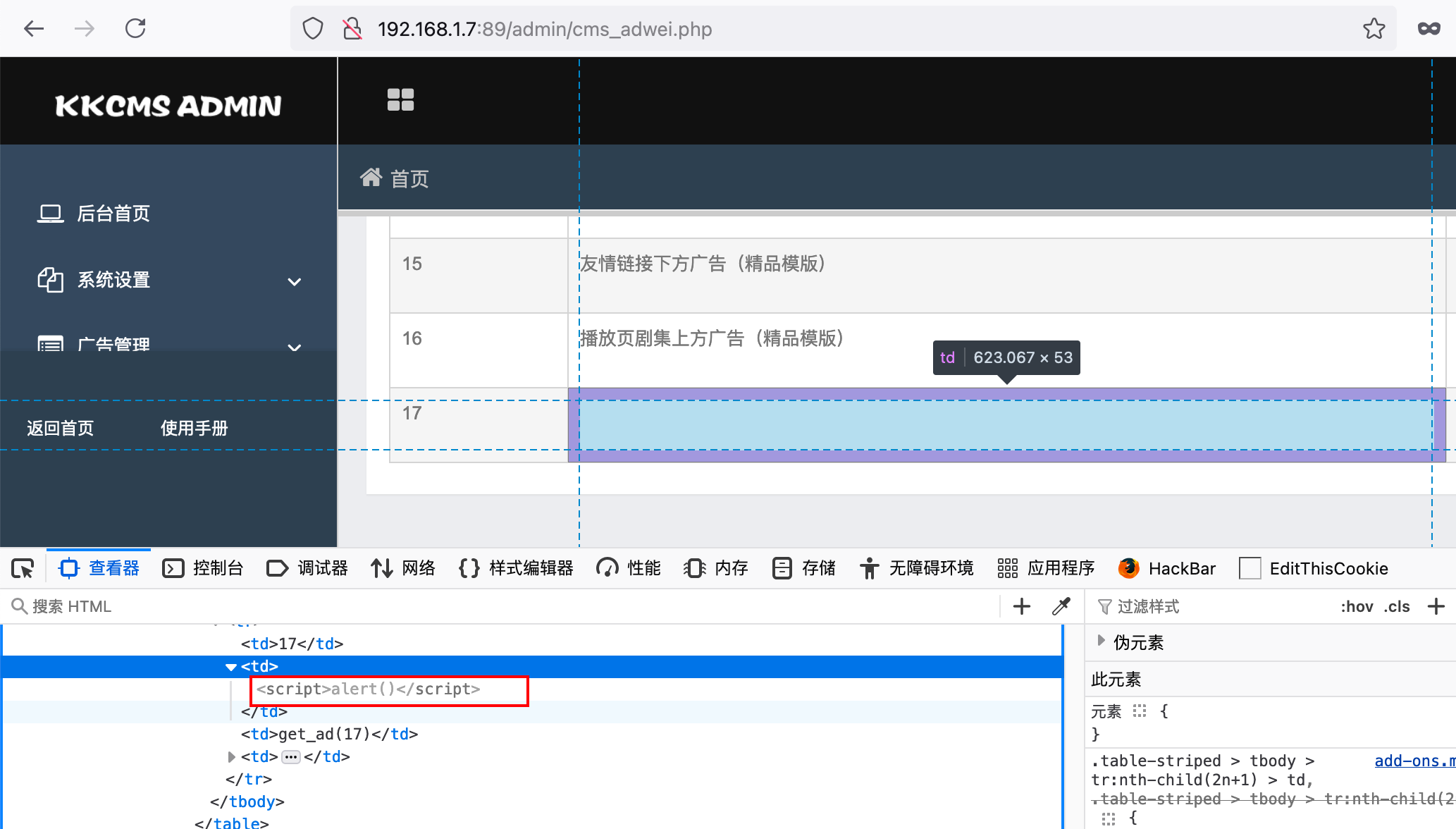The image size is (1456, 829).
Task: Open 后台首页 in the sidebar
Action: (x=113, y=214)
